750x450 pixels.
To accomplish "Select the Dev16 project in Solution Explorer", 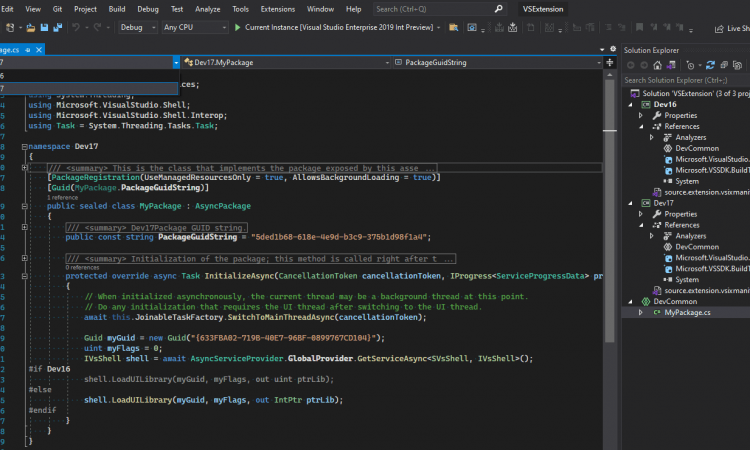I will point(665,105).
